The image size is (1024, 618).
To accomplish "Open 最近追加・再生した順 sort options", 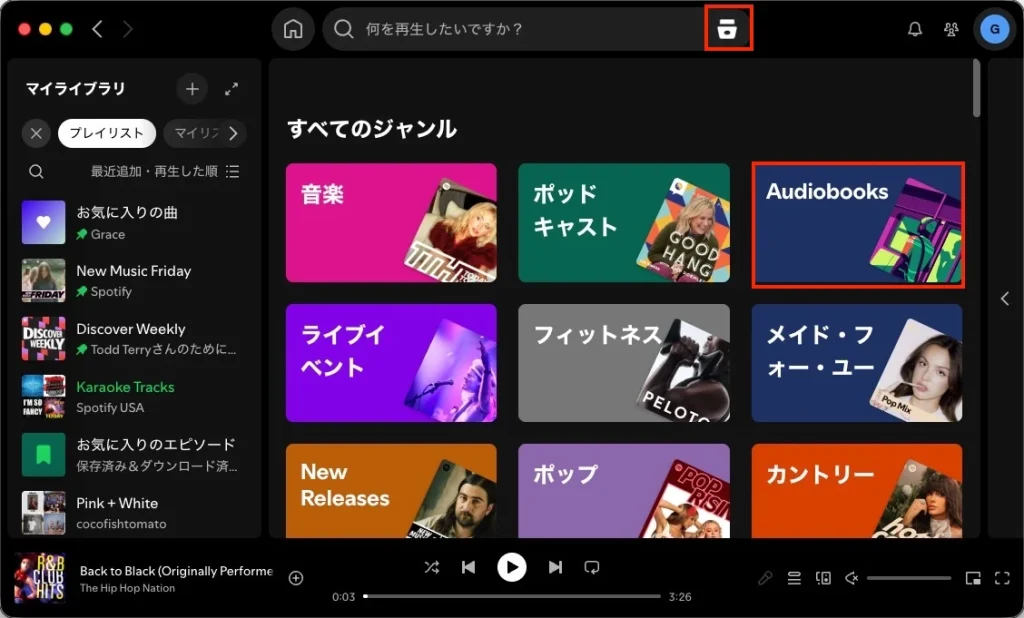I will [165, 171].
